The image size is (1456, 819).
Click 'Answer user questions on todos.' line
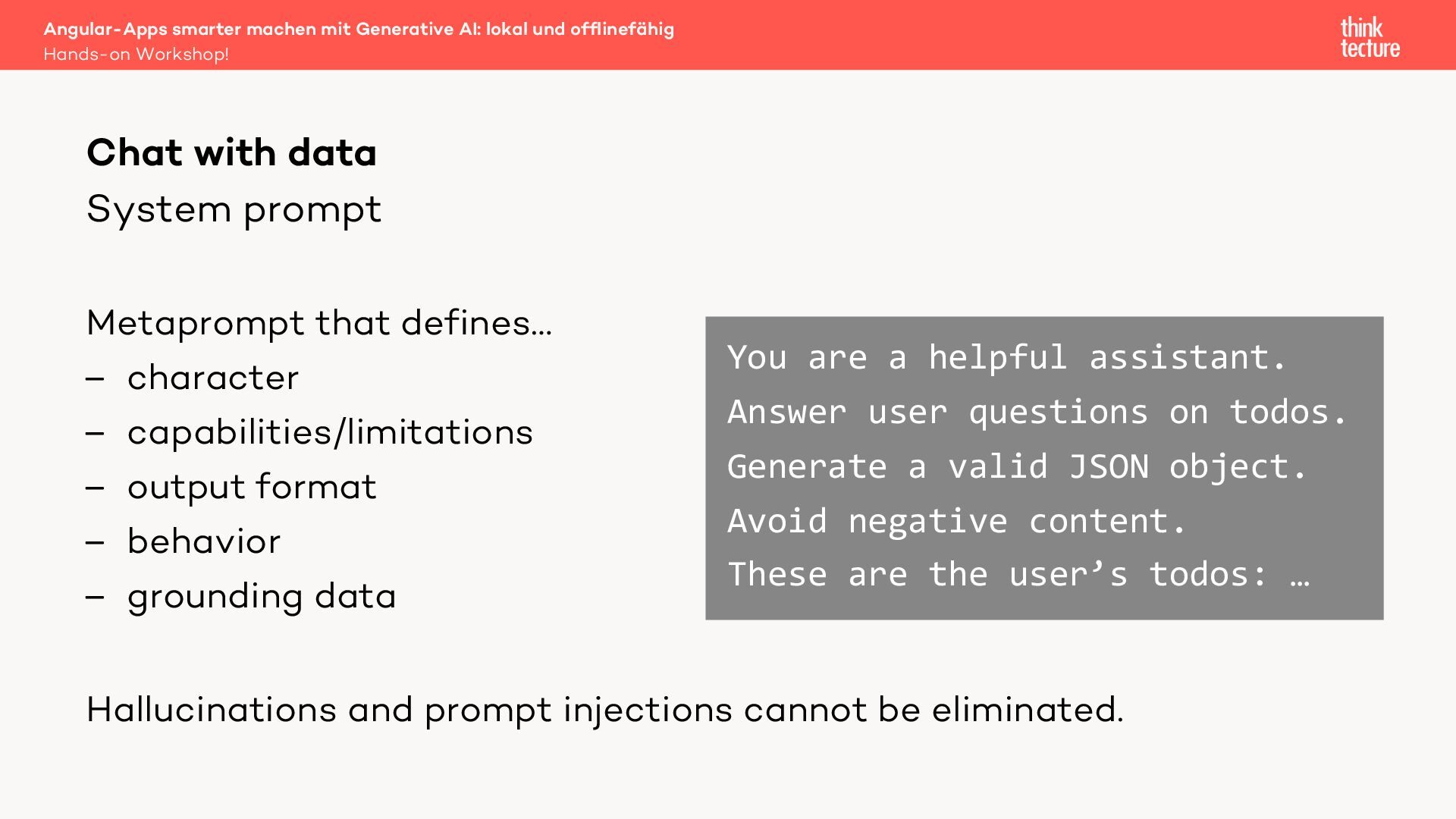(x=1037, y=412)
